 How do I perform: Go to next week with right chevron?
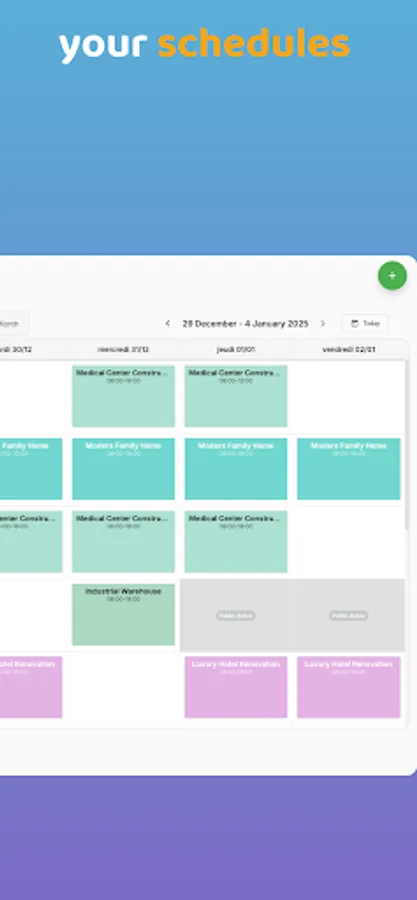[x=322, y=324]
